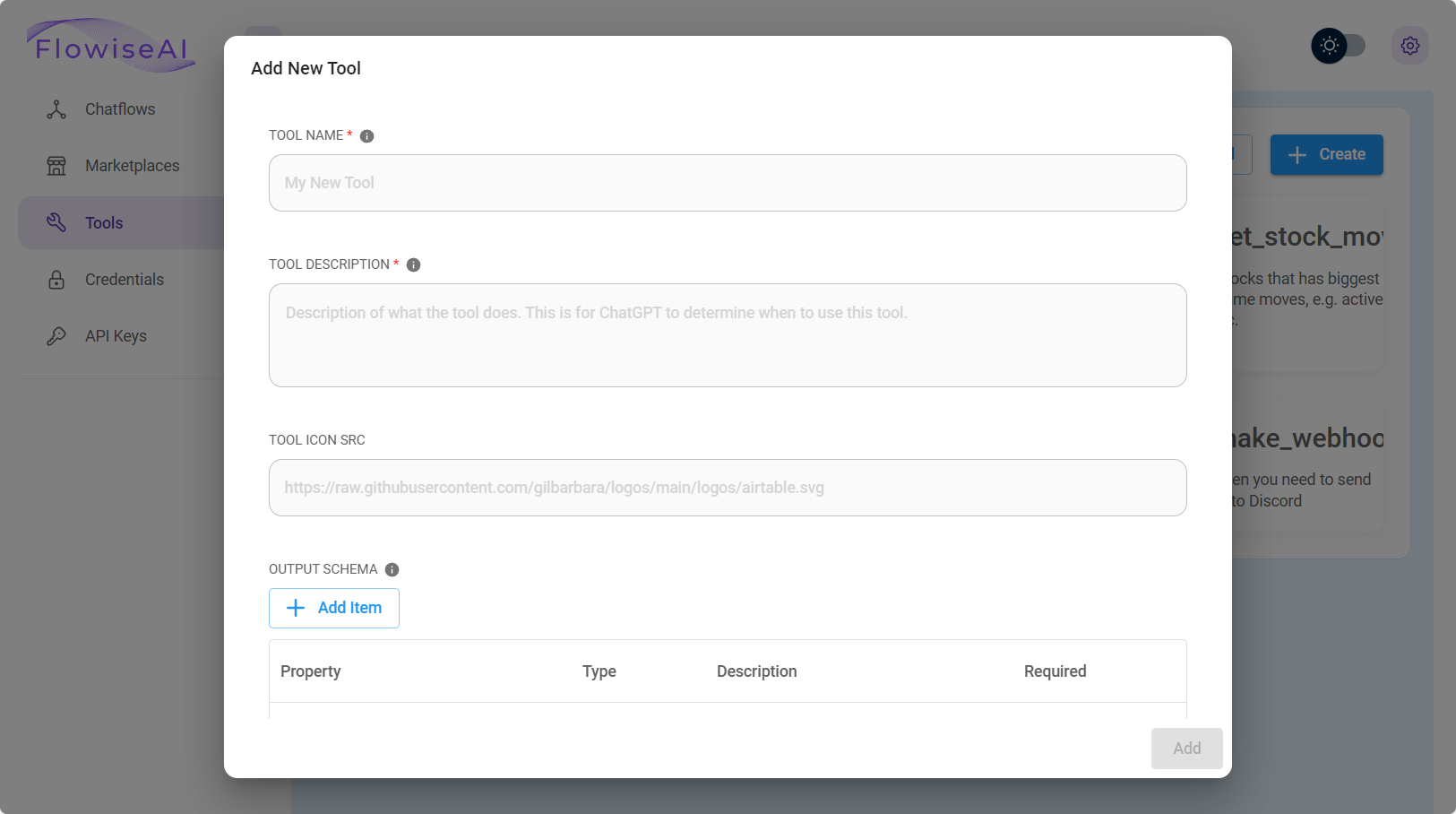The width and height of the screenshot is (1456, 814).
Task: Click the Create button
Action: (x=1326, y=154)
